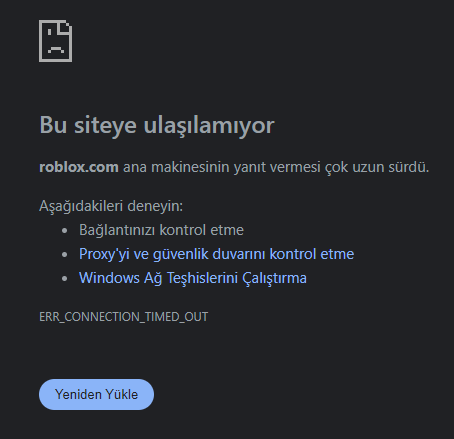Image resolution: width=454 pixels, height=439 pixels.
Task: Open Proxy'yi ve güvenlik duvarını kontrol etme link
Action: (x=216, y=254)
